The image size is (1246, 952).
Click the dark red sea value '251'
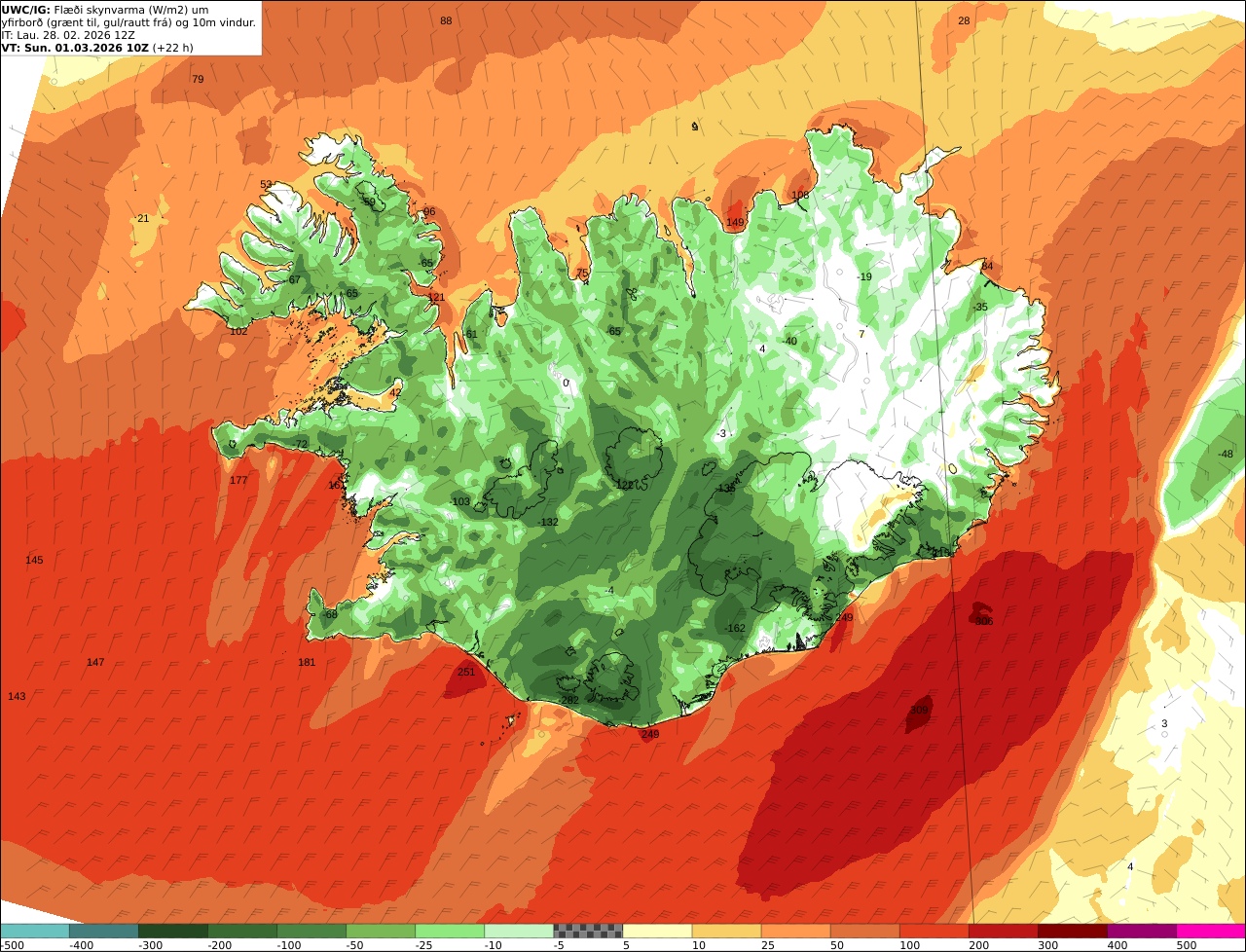pos(466,672)
